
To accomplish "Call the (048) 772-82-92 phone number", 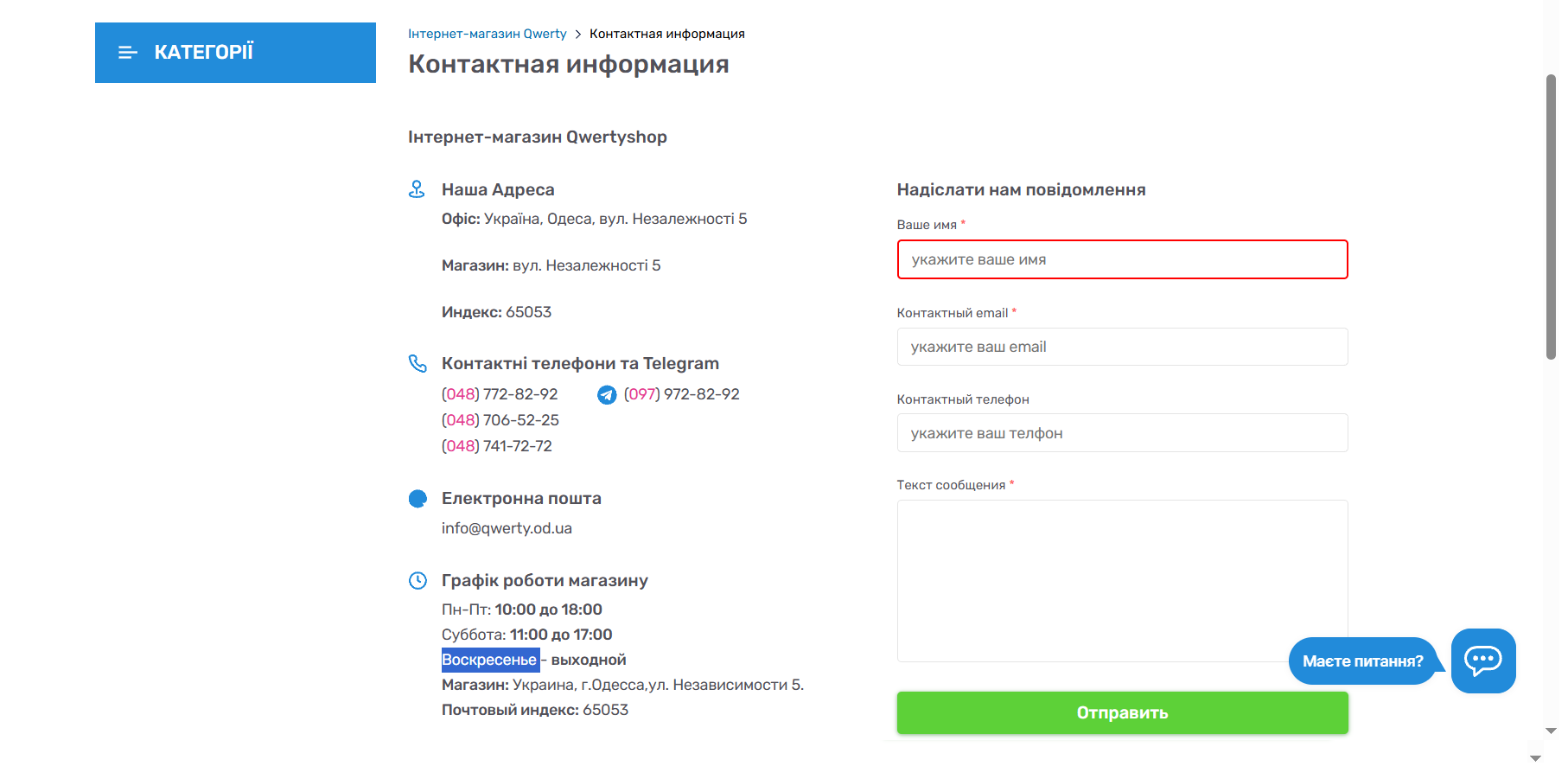I will [x=500, y=394].
